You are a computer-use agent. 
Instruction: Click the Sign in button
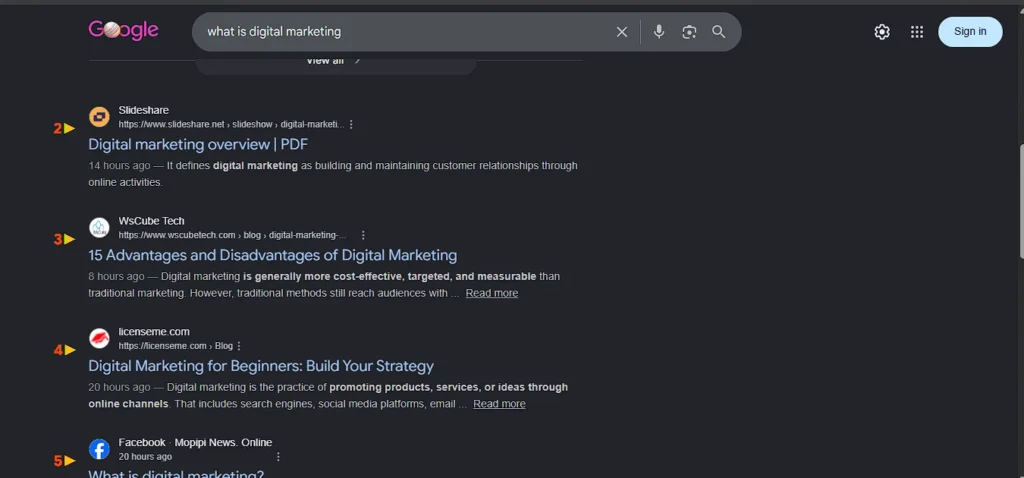970,31
